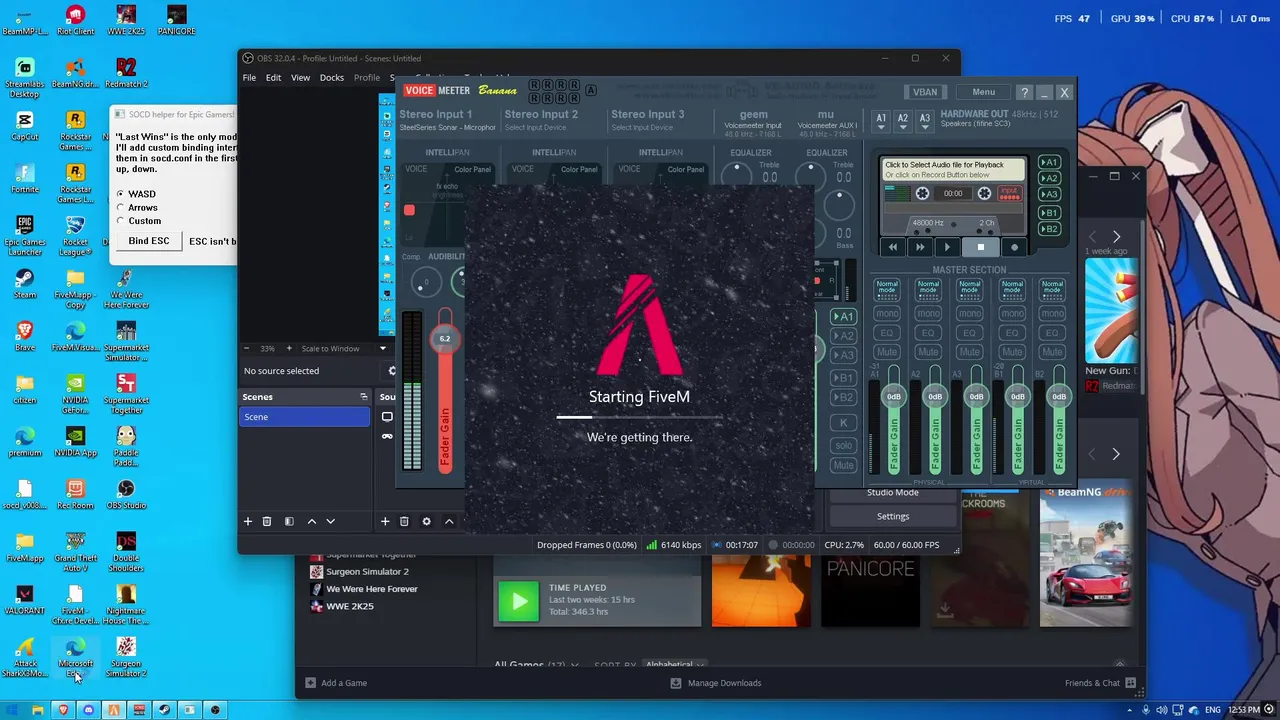Open Voicemeeter help question mark
1280x720 pixels.
1024,92
